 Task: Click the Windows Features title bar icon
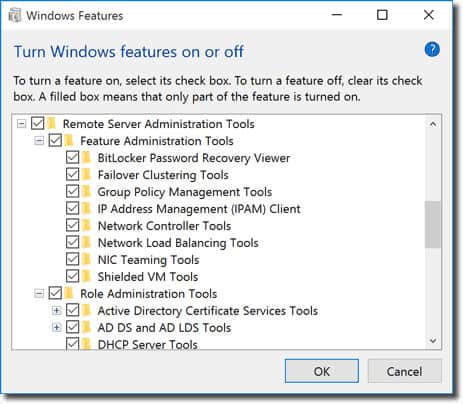[15, 16]
